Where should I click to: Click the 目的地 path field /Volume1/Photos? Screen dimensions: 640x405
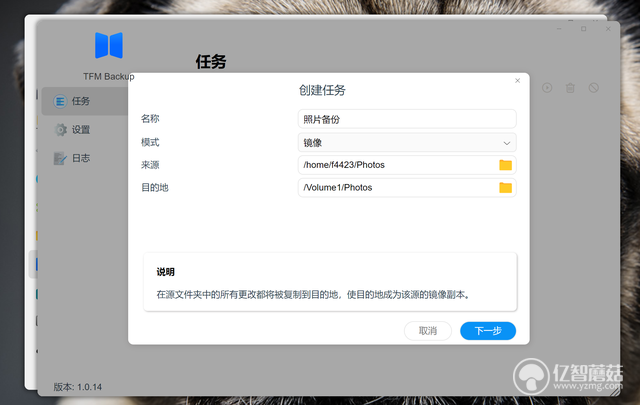pyautogui.click(x=407, y=187)
